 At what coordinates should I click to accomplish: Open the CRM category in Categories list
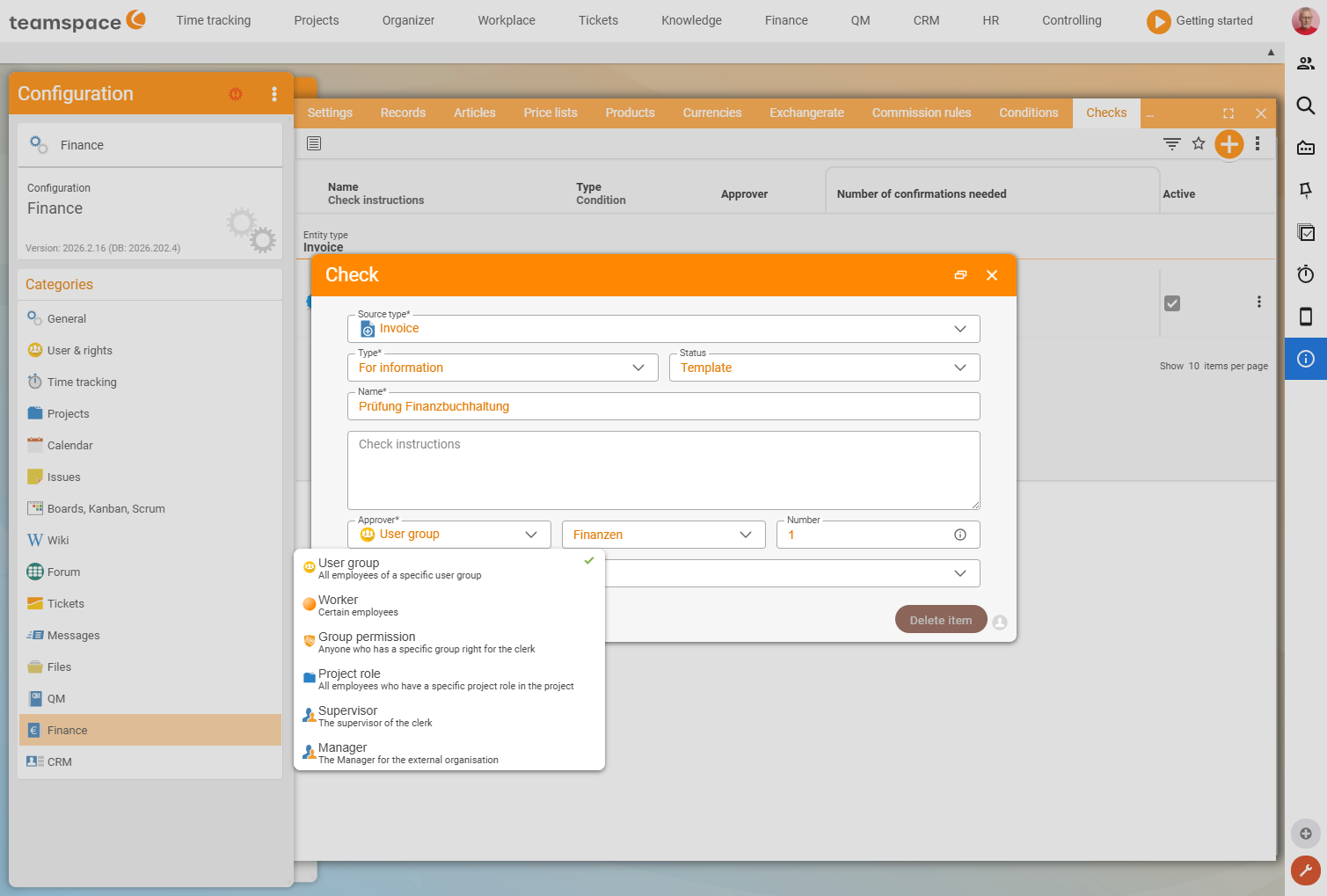click(x=150, y=761)
